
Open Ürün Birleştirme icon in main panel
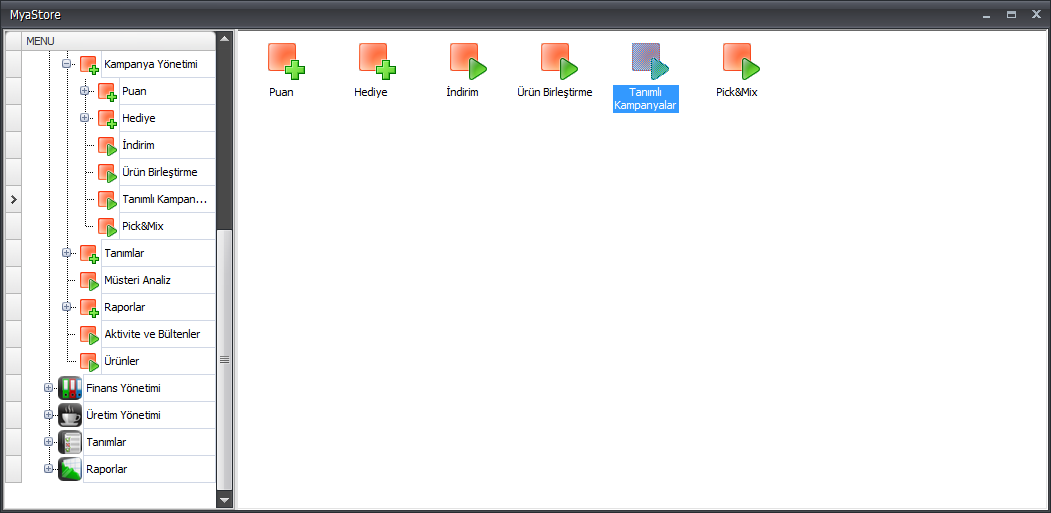[559, 61]
